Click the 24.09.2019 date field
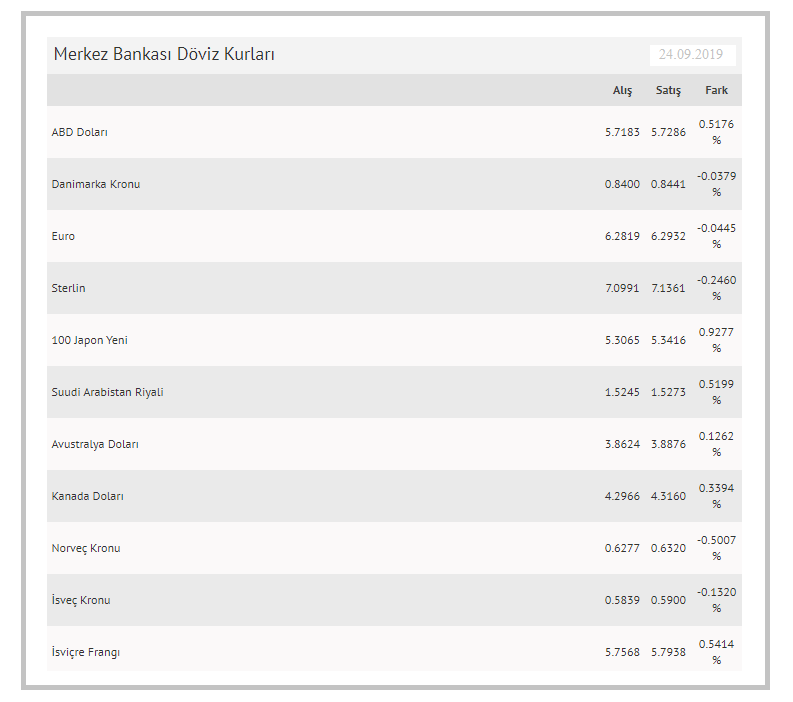793x702 pixels. [x=692, y=55]
